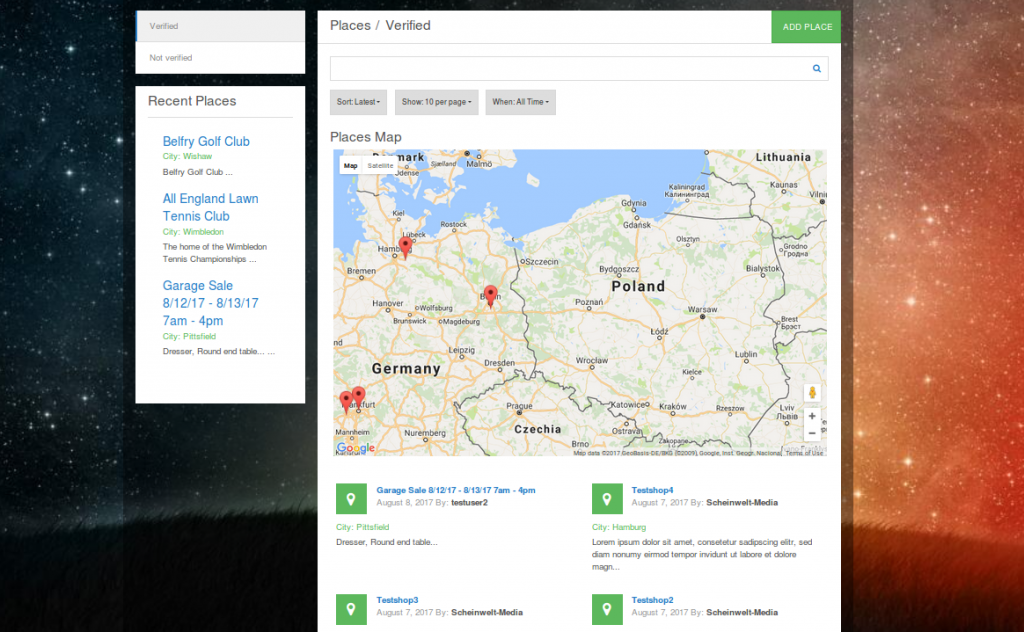Click the green pin icon beside Testshop2

click(606, 609)
